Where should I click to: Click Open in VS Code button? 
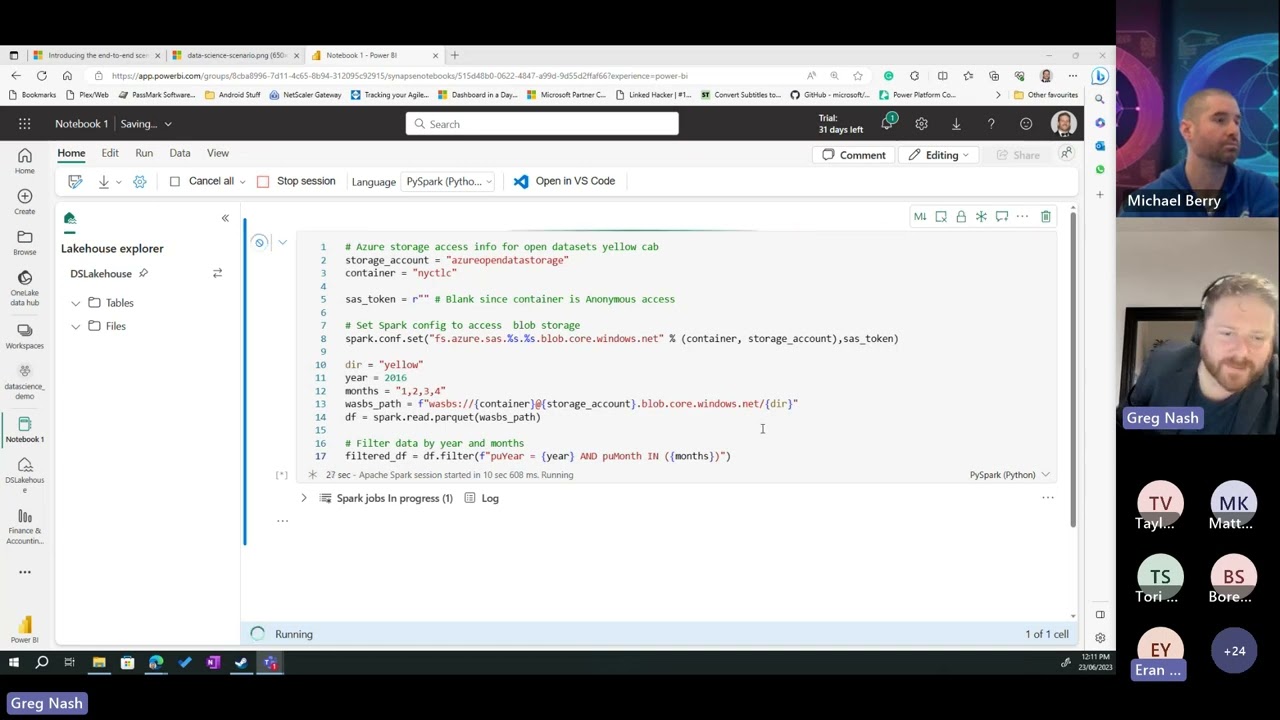click(564, 181)
